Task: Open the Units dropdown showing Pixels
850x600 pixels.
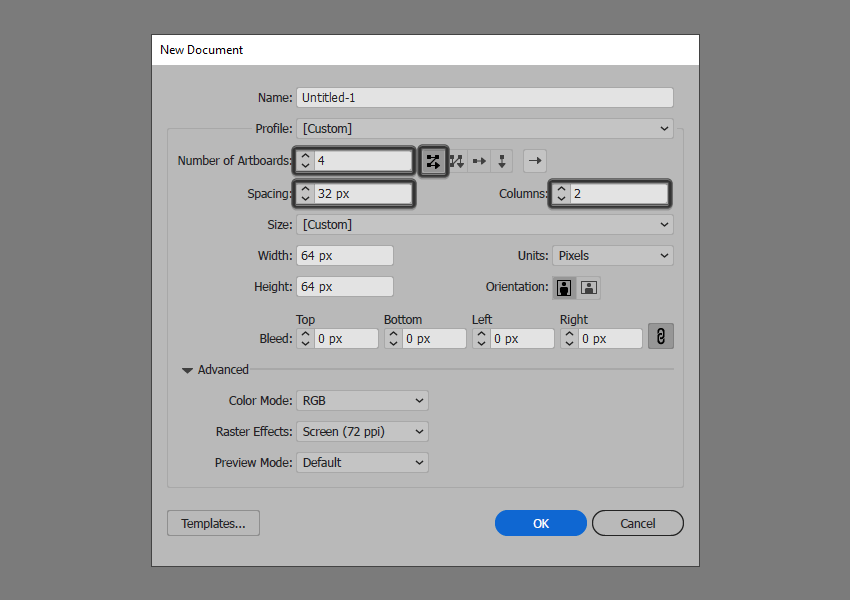Action: pyautogui.click(x=613, y=256)
